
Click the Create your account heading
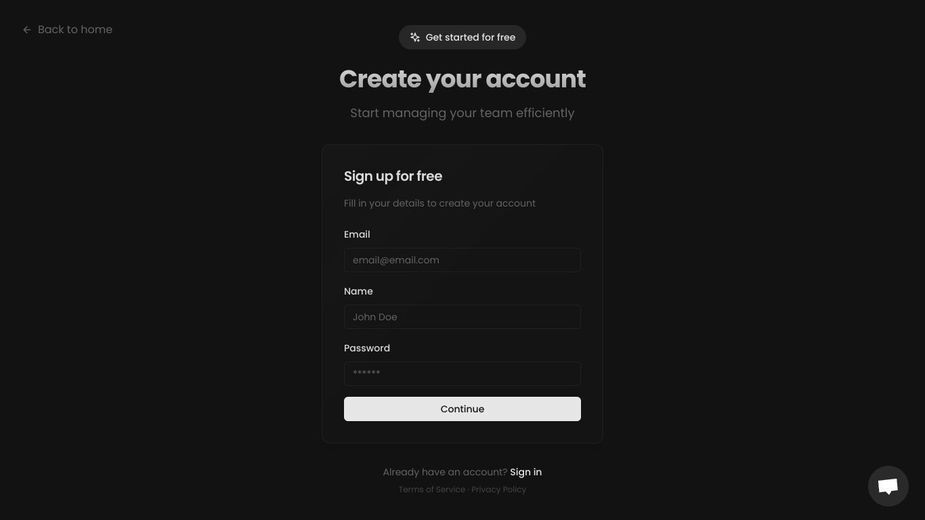click(x=462, y=79)
